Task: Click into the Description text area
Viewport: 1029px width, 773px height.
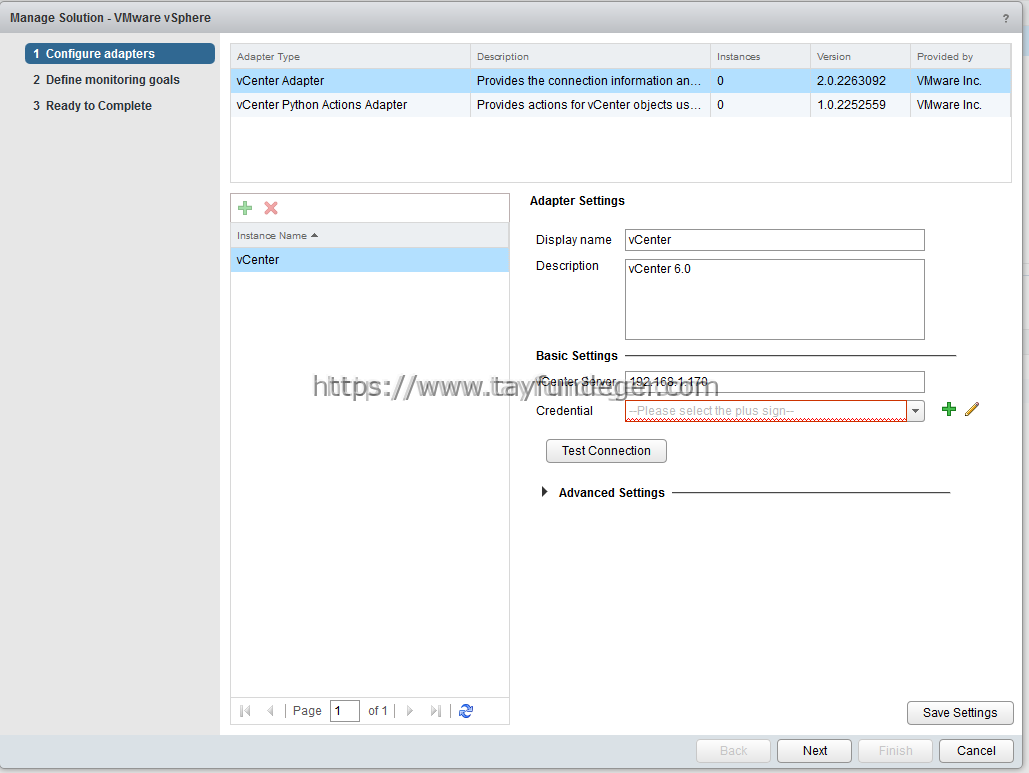Action: point(774,299)
